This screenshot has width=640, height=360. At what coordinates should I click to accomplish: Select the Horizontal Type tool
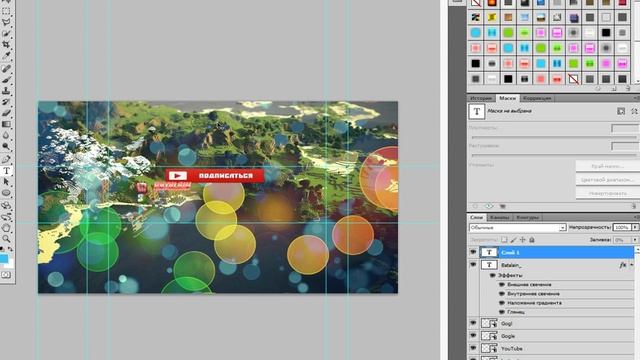[x=6, y=171]
